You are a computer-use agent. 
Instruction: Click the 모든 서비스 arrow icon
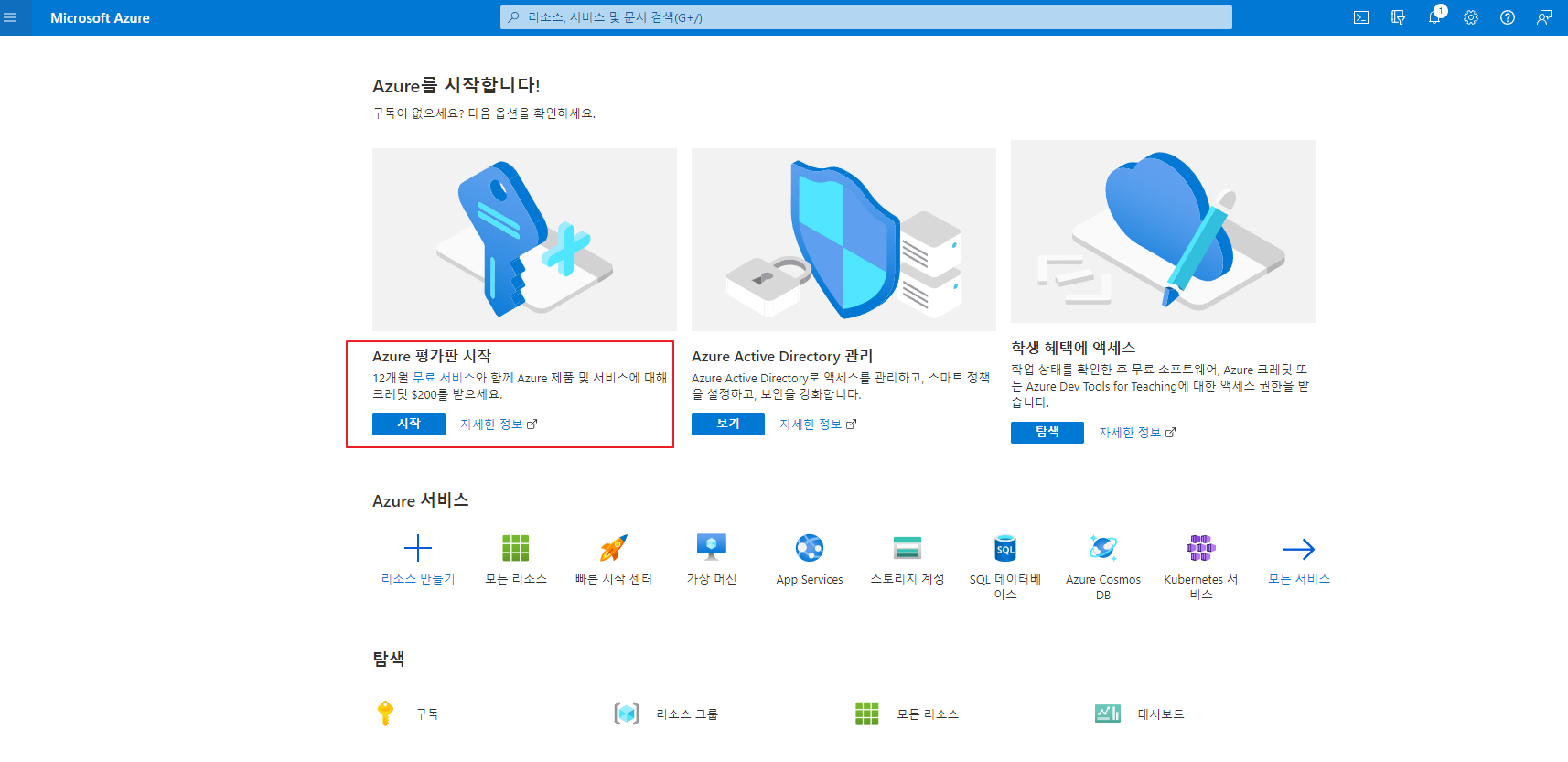(1299, 549)
